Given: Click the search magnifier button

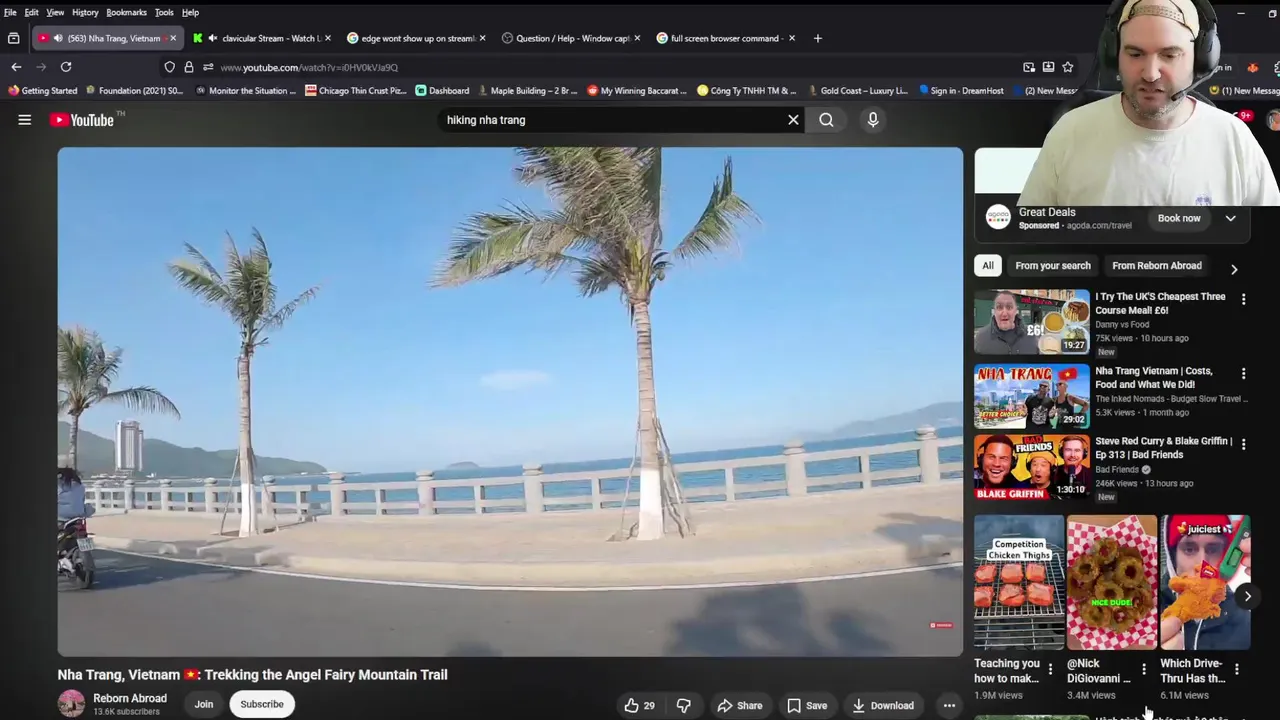Looking at the screenshot, I should pyautogui.click(x=826, y=120).
